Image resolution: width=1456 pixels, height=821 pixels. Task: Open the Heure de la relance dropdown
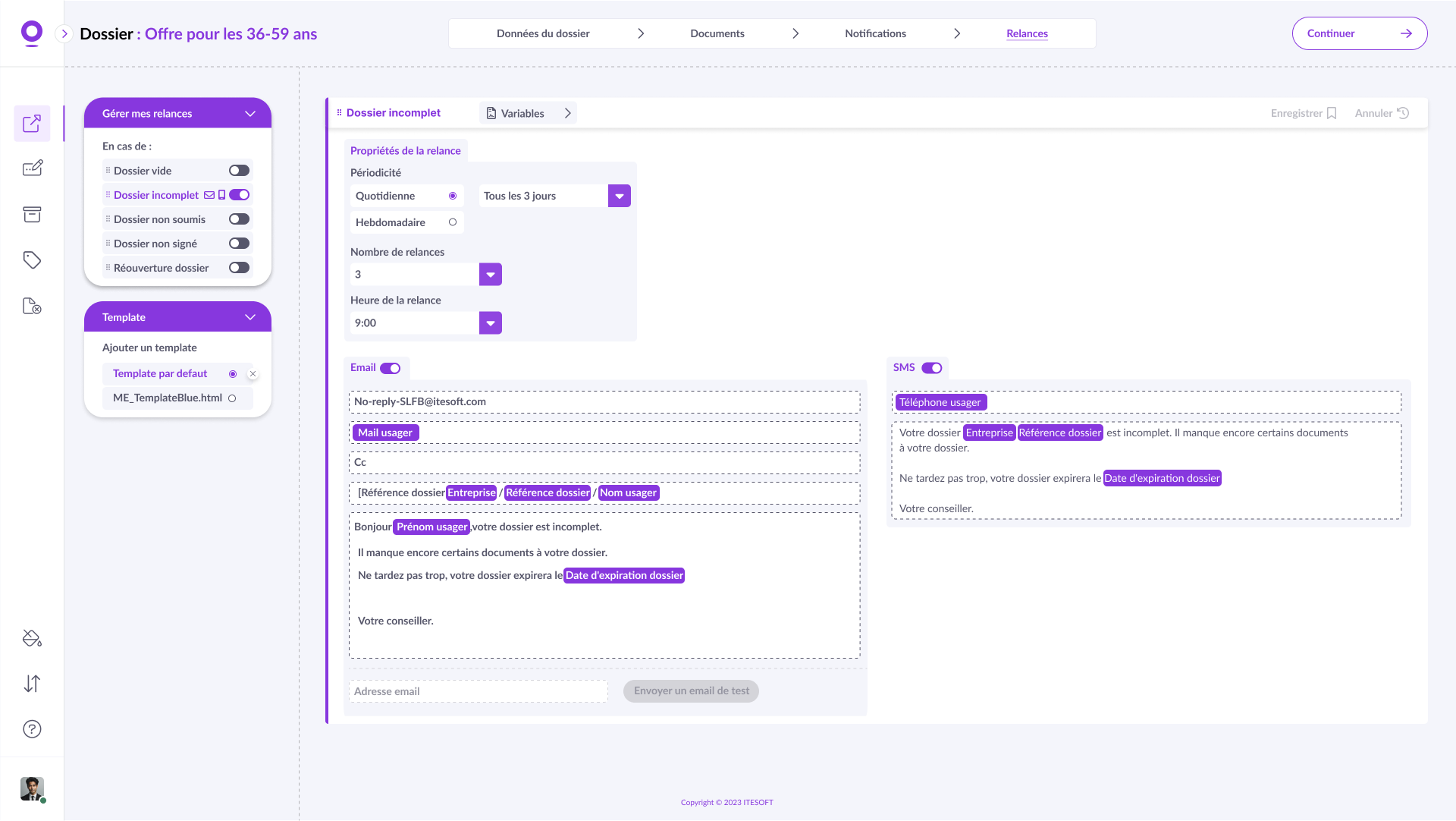tap(490, 323)
